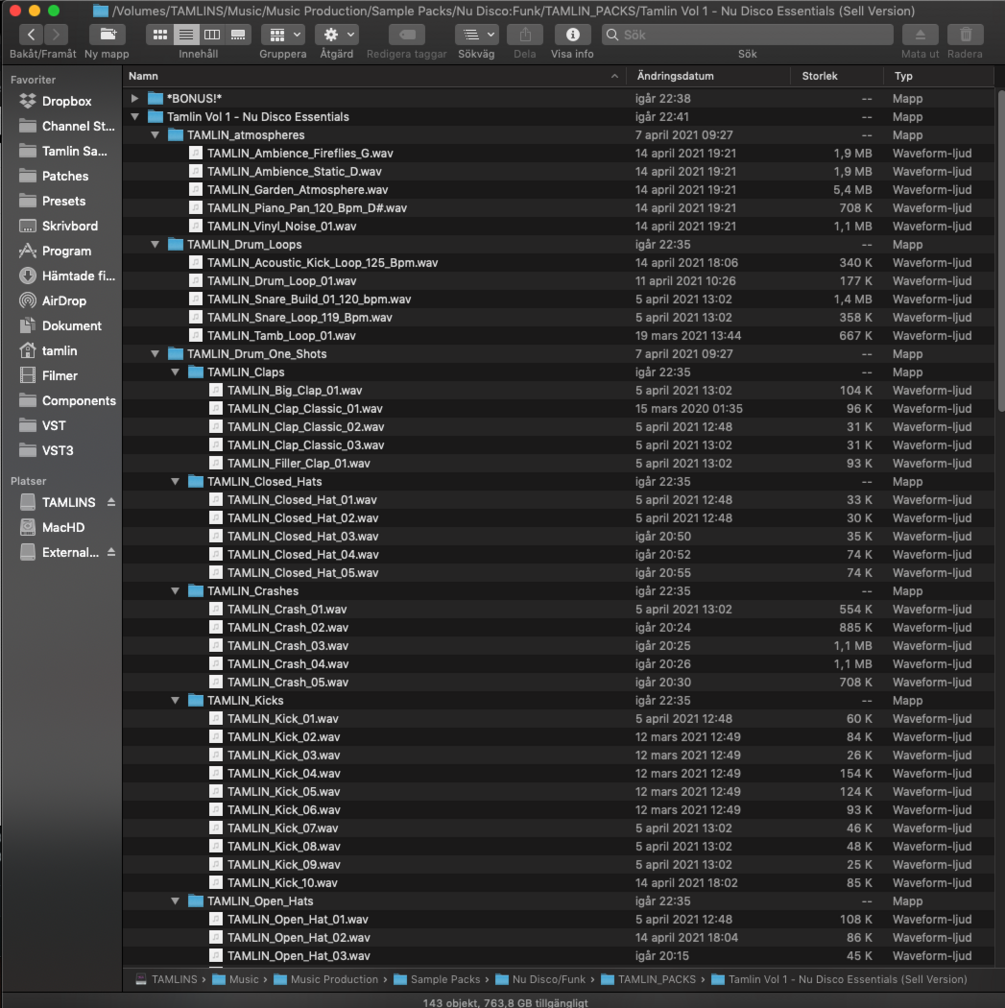Sort by the Ändringsdatum column header
This screenshot has height=1008, width=1005.
709,76
